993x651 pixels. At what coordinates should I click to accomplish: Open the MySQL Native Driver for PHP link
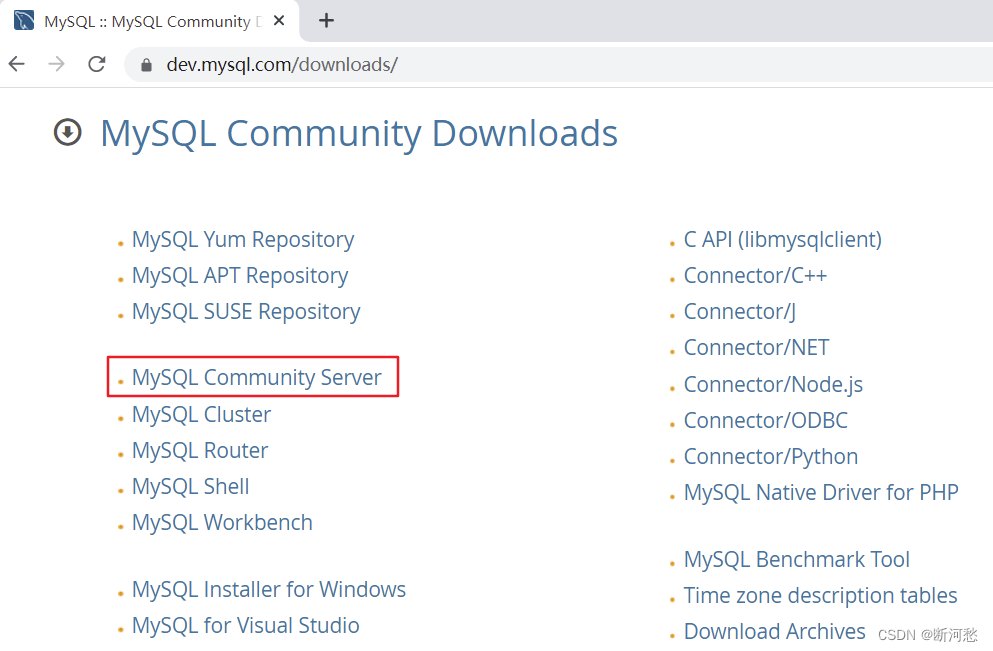821,492
